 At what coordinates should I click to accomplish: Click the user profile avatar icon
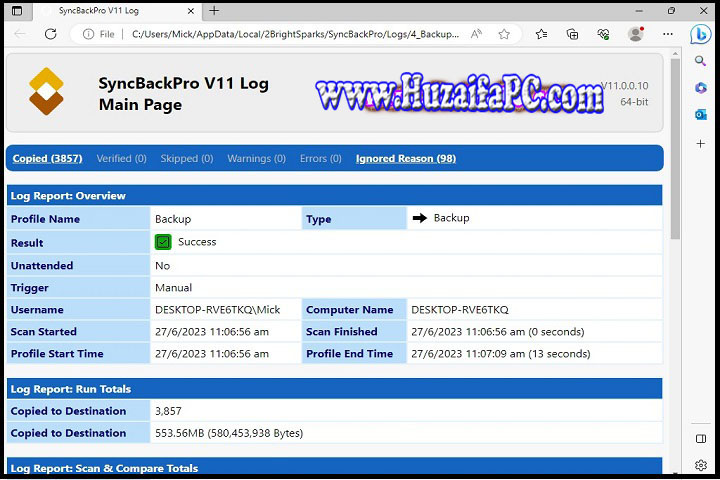[x=636, y=34]
